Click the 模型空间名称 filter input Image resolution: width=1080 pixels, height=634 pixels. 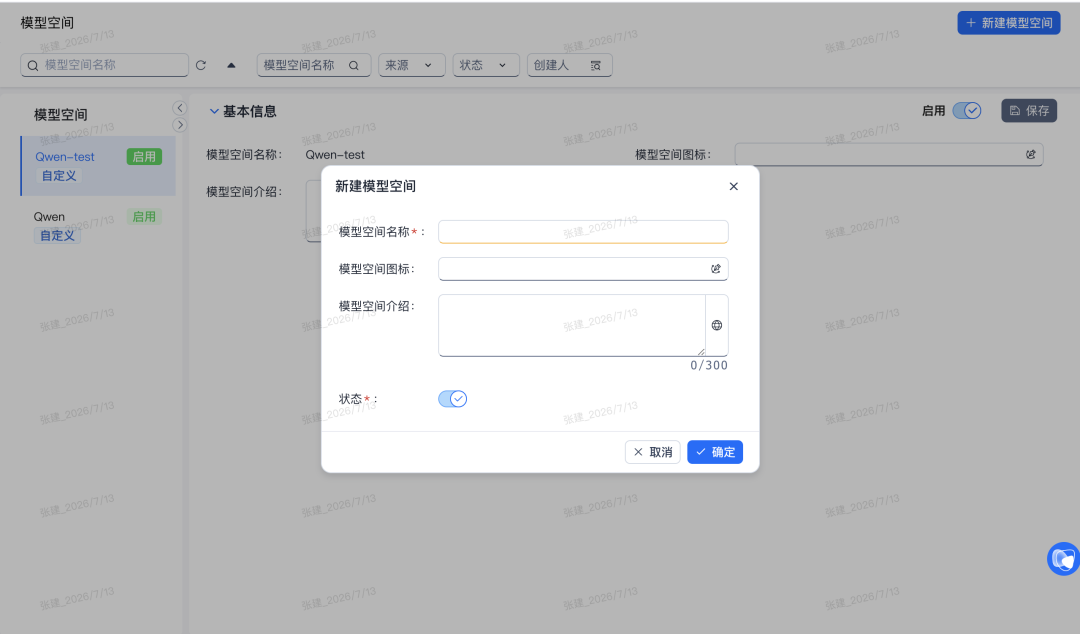coord(314,65)
